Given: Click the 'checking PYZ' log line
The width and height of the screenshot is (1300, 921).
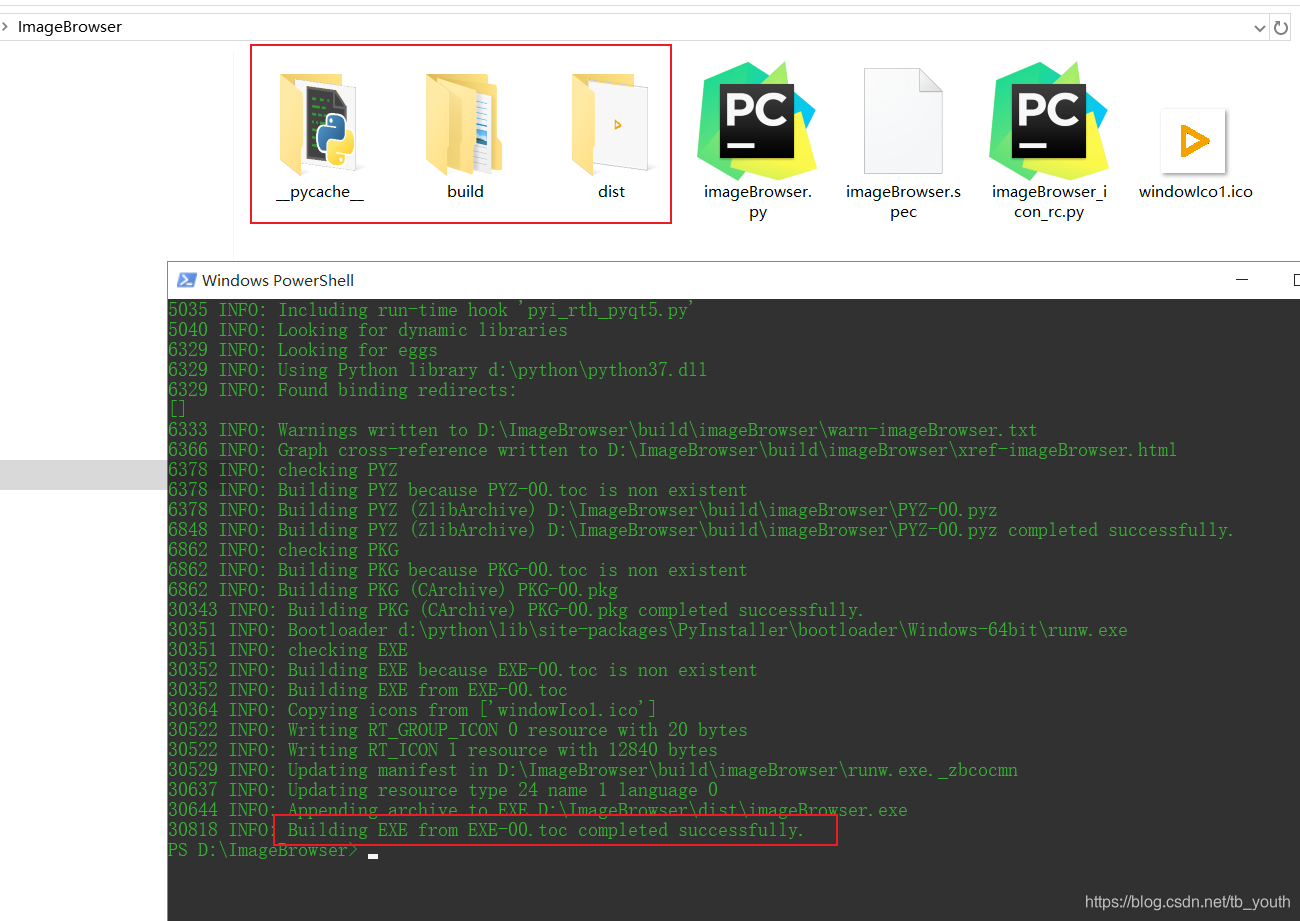Looking at the screenshot, I should pyautogui.click(x=283, y=470).
